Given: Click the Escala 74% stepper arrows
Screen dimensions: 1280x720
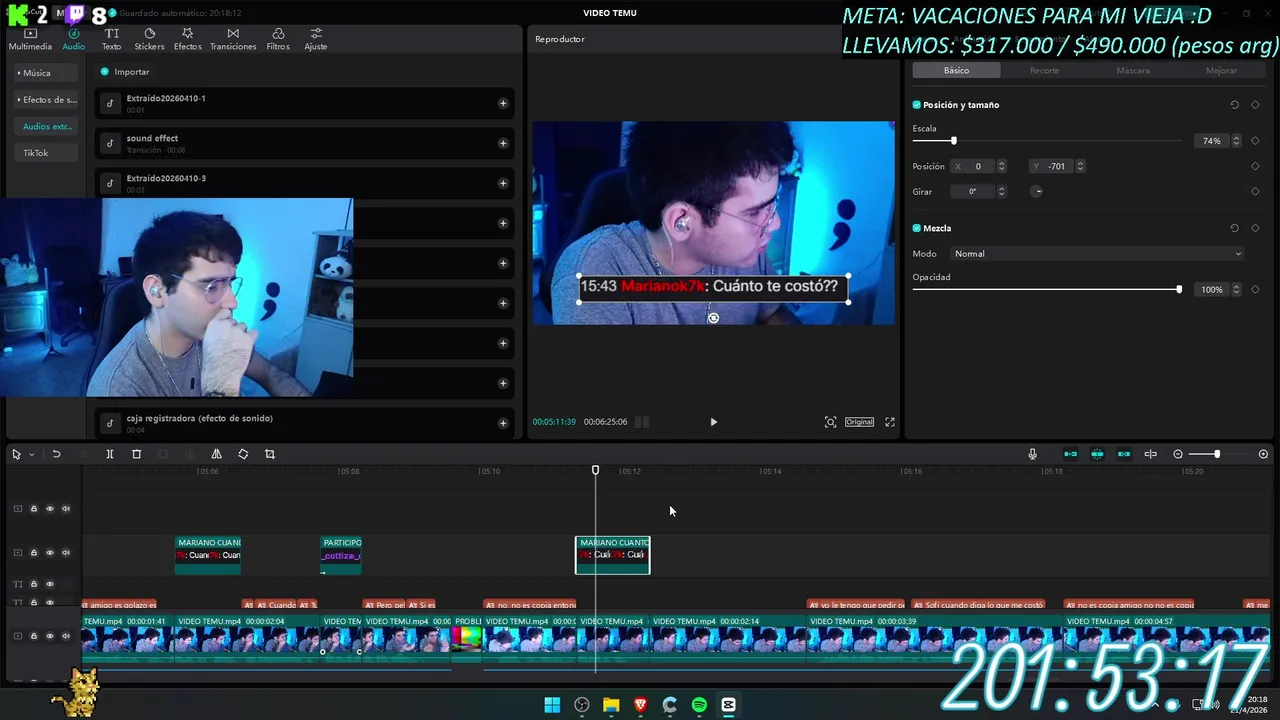Looking at the screenshot, I should pos(1236,141).
